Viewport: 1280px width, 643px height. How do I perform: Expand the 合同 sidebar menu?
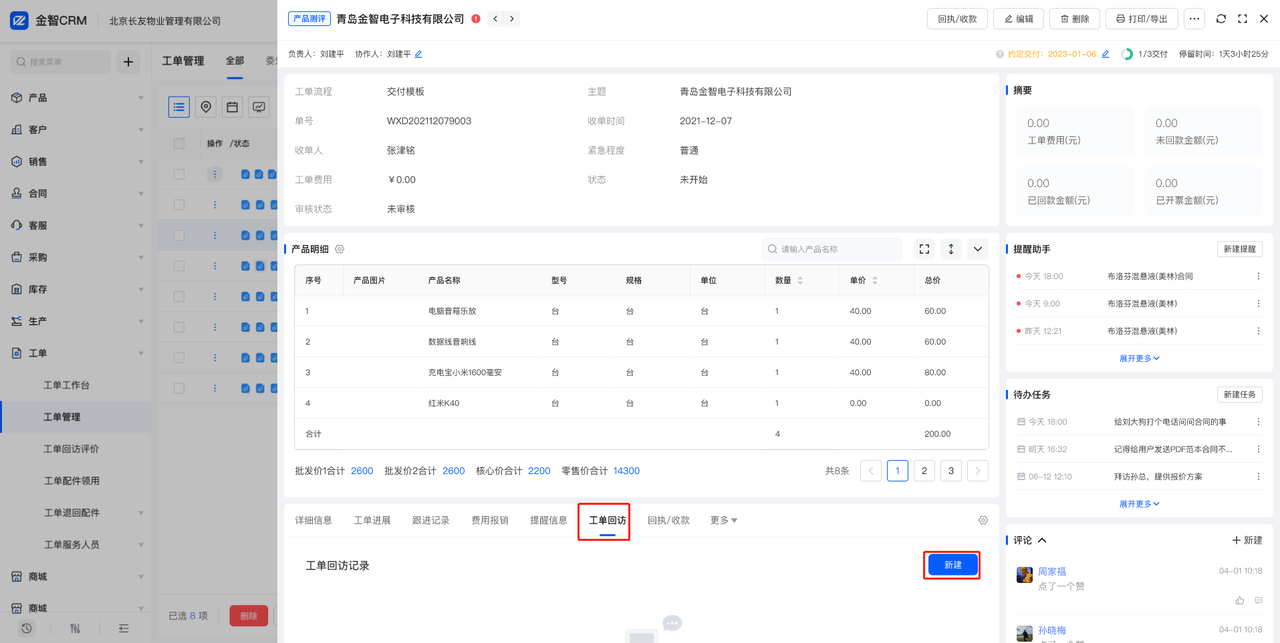pyautogui.click(x=75, y=194)
